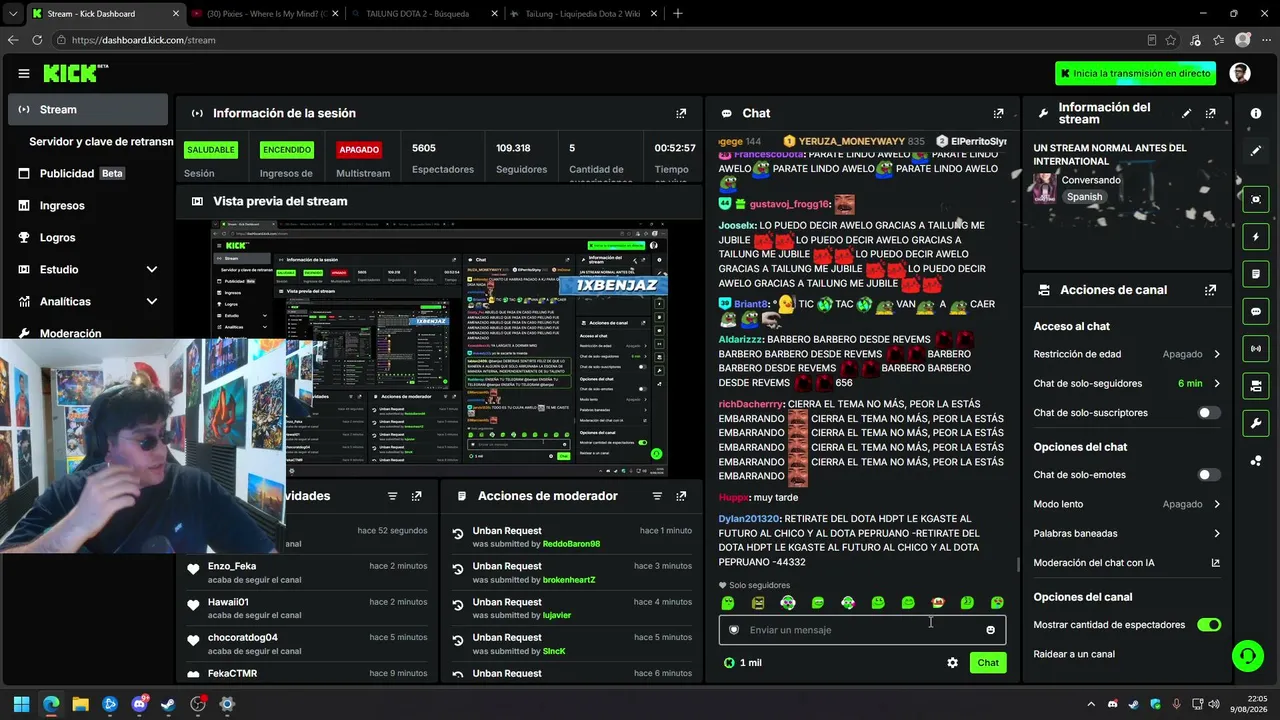Viewport: 1280px width, 720px height.
Task: Show hidden system tray icons
Action: click(1091, 704)
